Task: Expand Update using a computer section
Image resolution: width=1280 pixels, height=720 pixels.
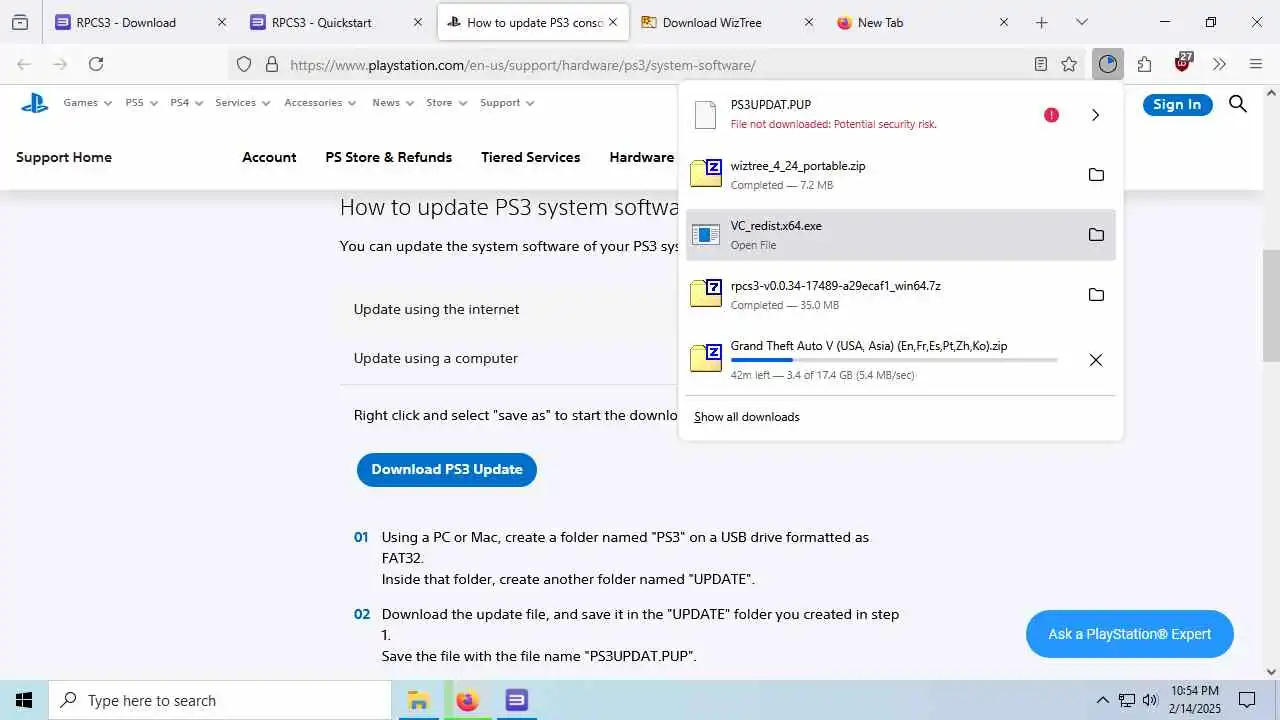Action: [x=435, y=358]
